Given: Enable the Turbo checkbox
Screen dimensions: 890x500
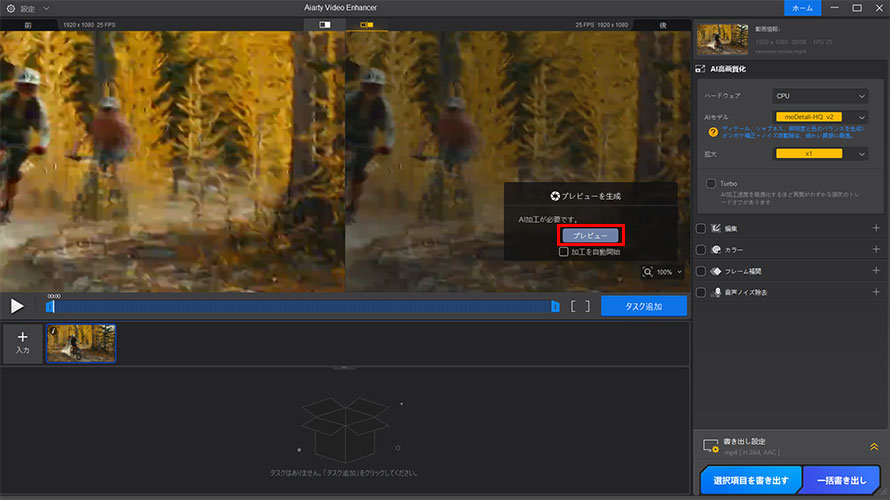Looking at the screenshot, I should [x=711, y=184].
